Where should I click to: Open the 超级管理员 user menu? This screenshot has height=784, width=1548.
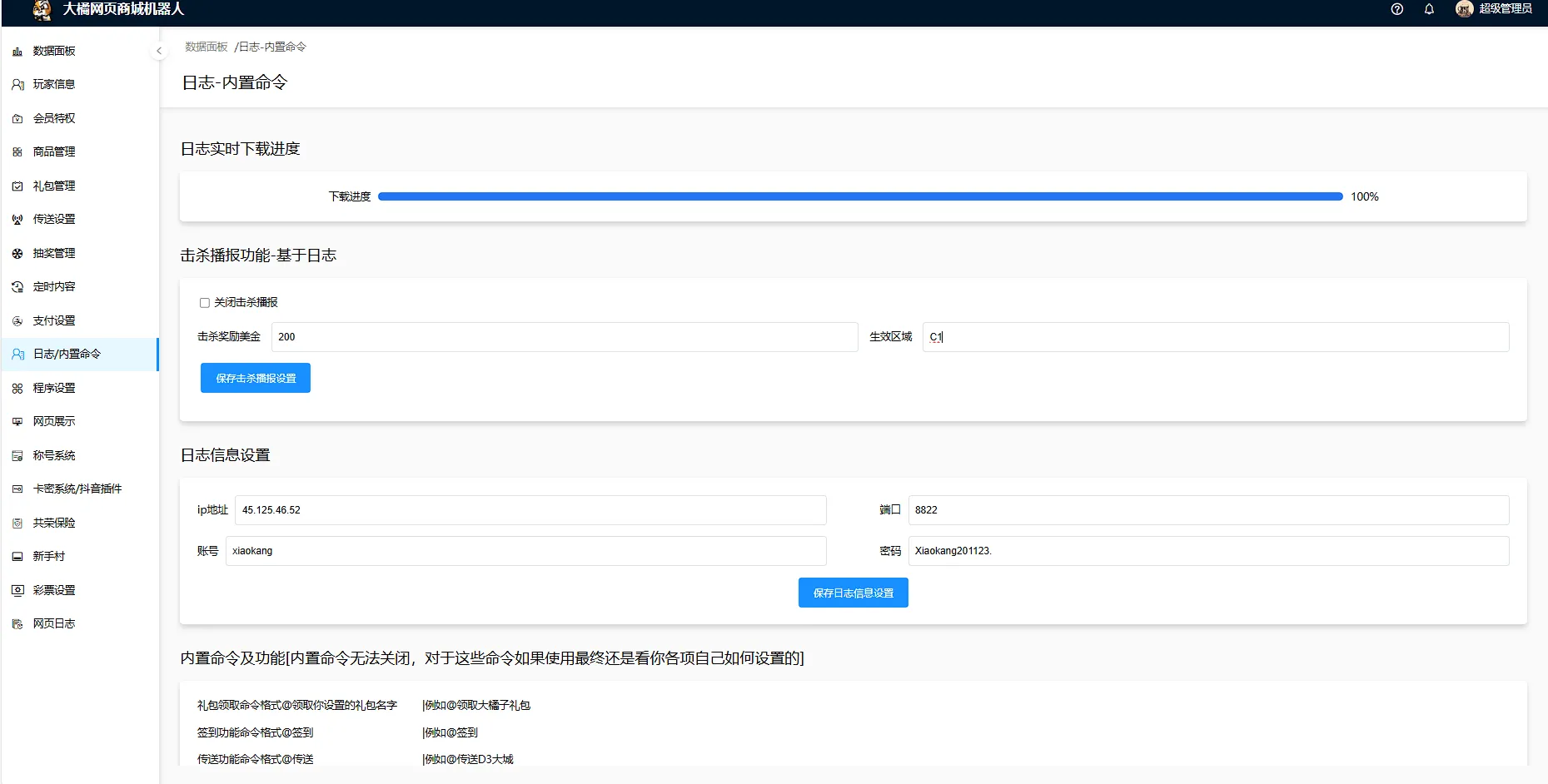[x=1505, y=9]
